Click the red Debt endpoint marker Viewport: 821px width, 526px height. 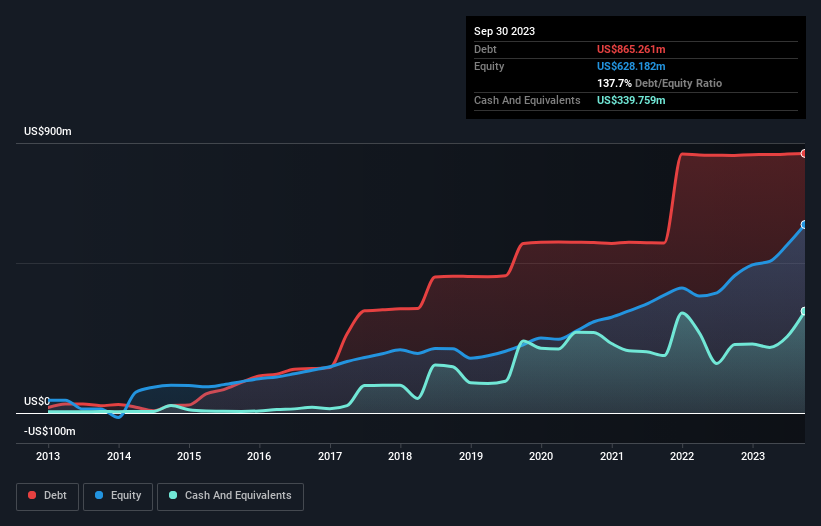(804, 153)
